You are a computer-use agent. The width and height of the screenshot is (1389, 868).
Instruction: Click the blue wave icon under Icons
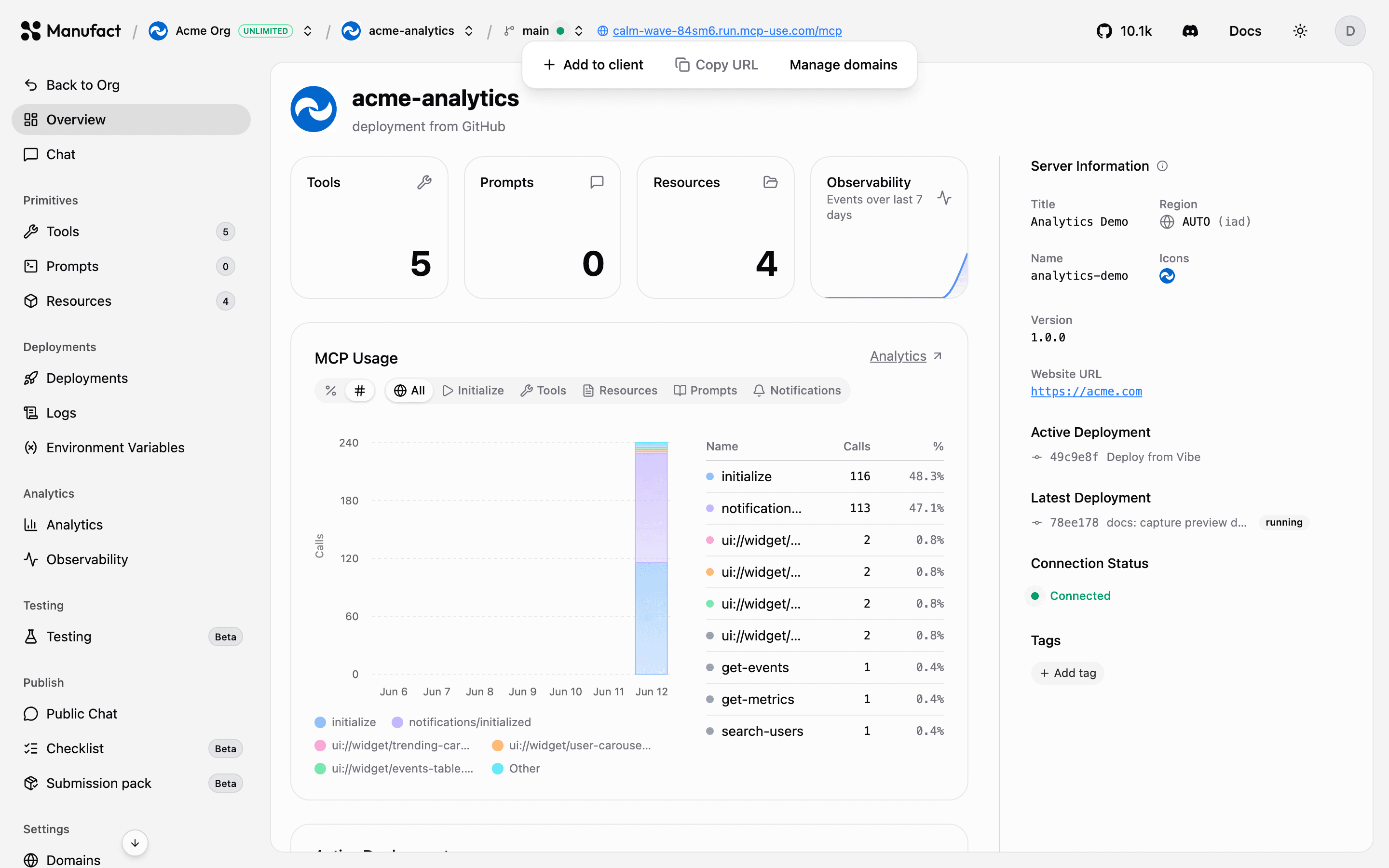(1167, 276)
